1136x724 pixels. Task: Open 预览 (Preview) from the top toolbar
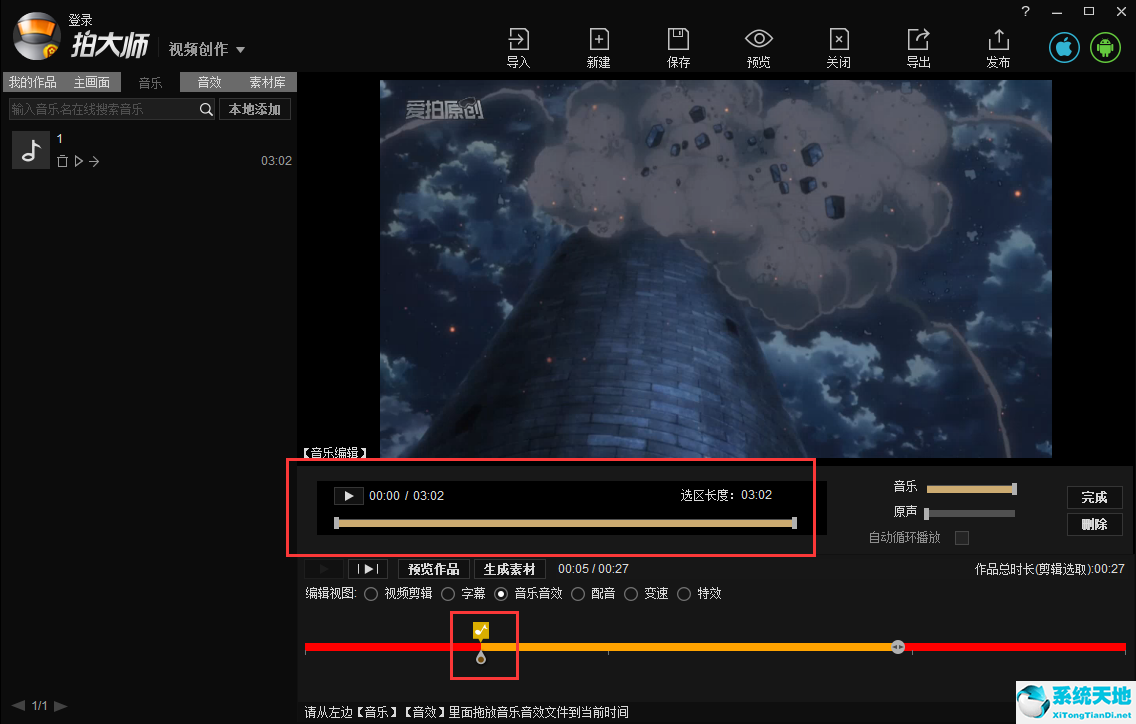[x=758, y=47]
